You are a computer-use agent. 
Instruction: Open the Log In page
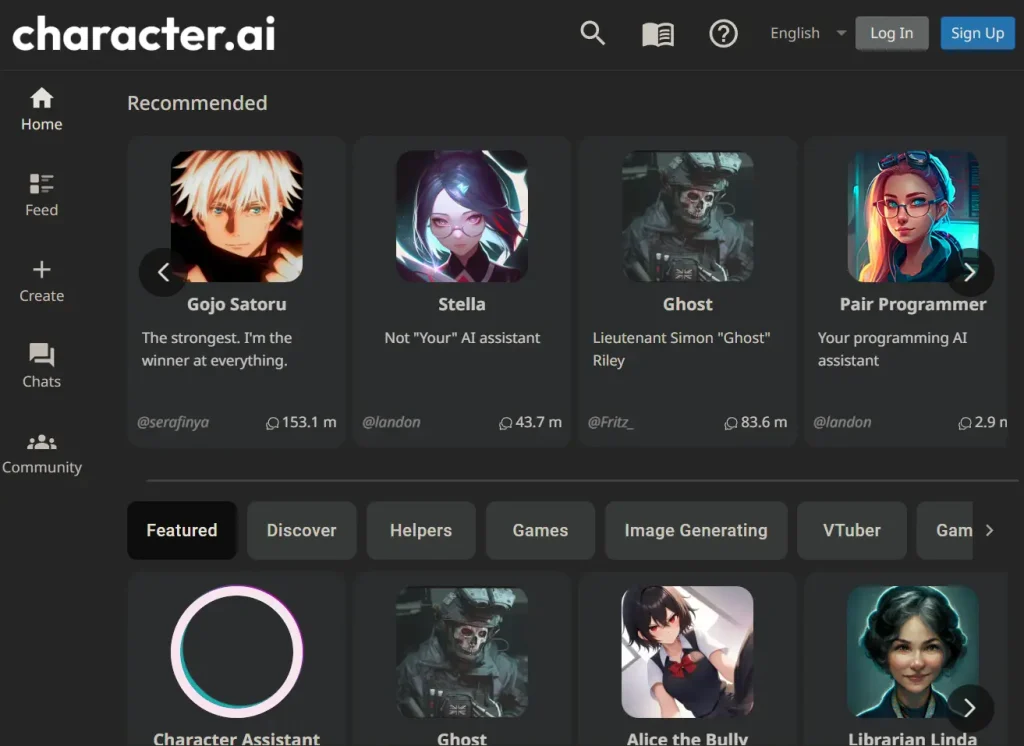pyautogui.click(x=892, y=33)
